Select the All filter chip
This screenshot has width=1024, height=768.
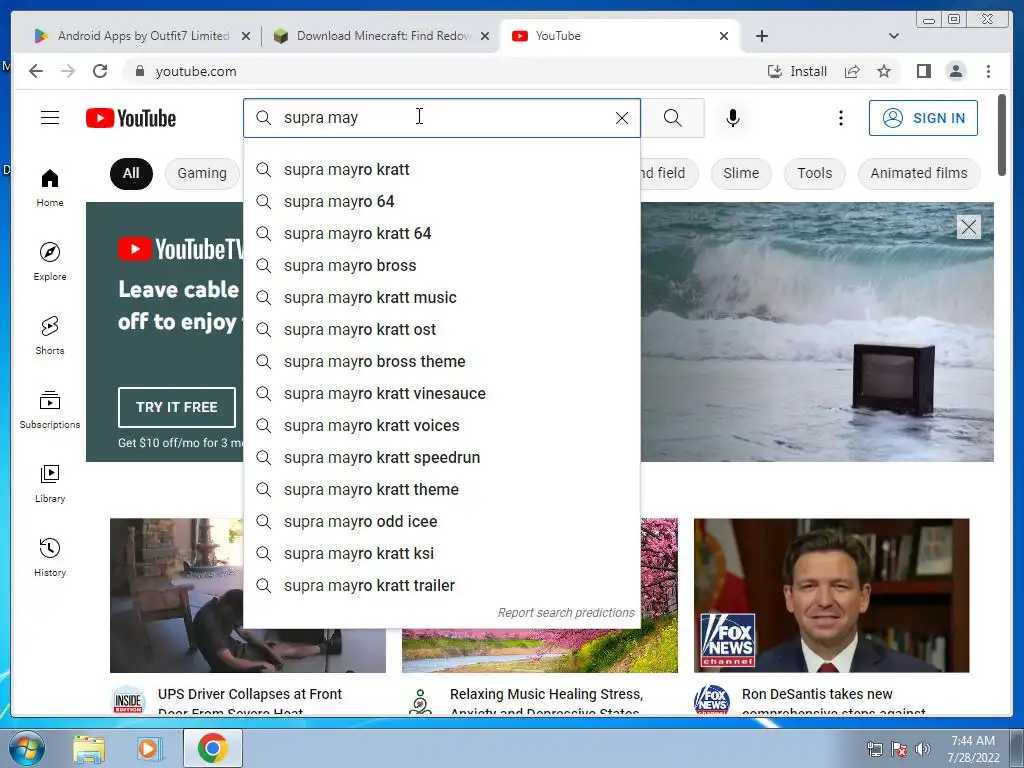click(x=131, y=174)
